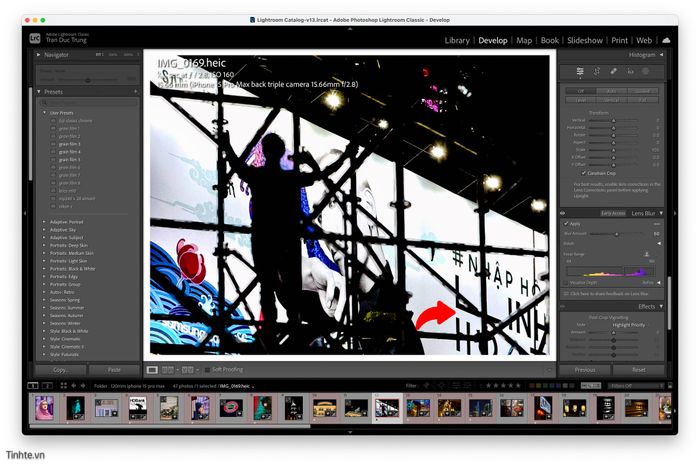Expand the Histogram panel
Screen dimensions: 700x464
[661, 55]
